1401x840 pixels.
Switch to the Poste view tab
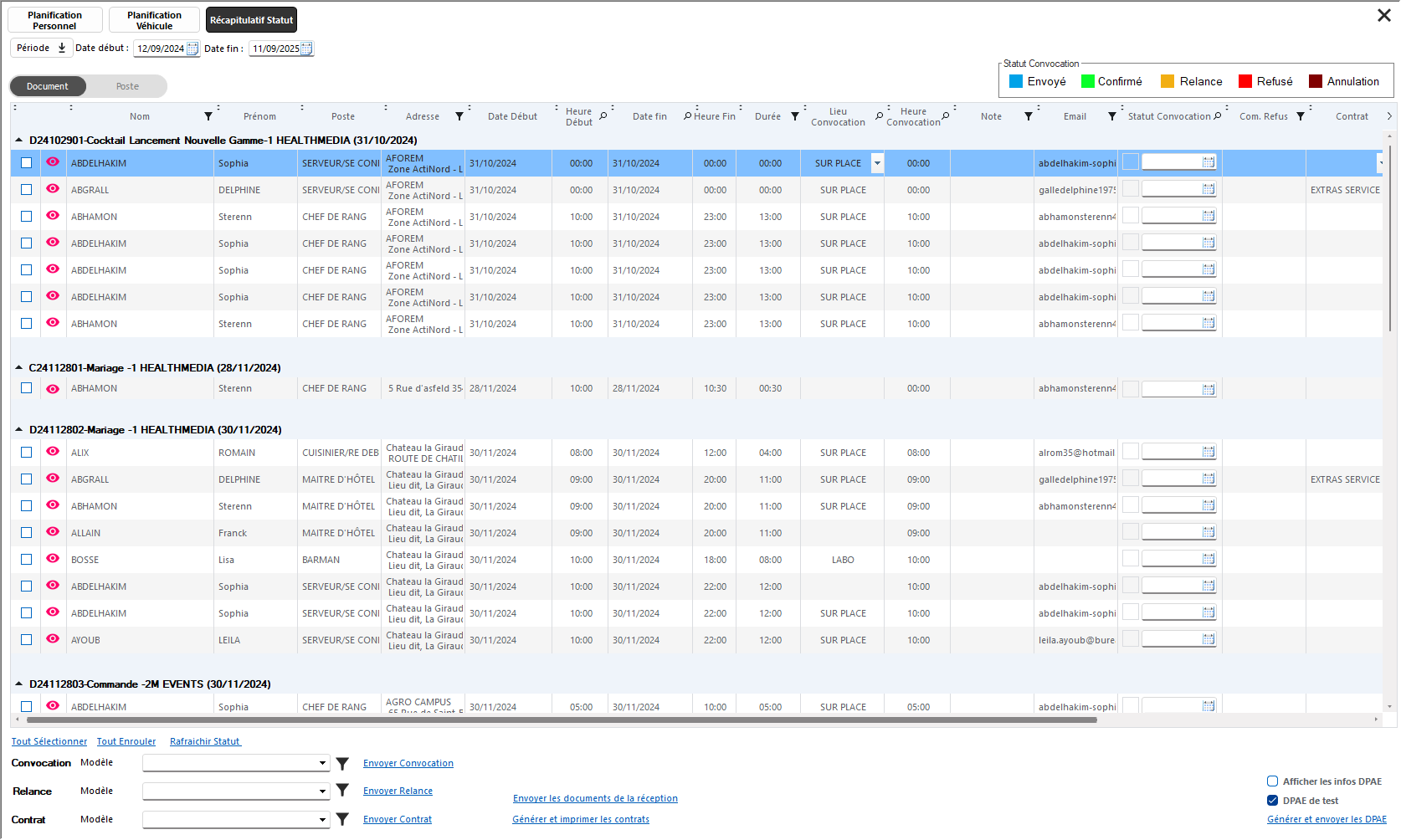[127, 86]
